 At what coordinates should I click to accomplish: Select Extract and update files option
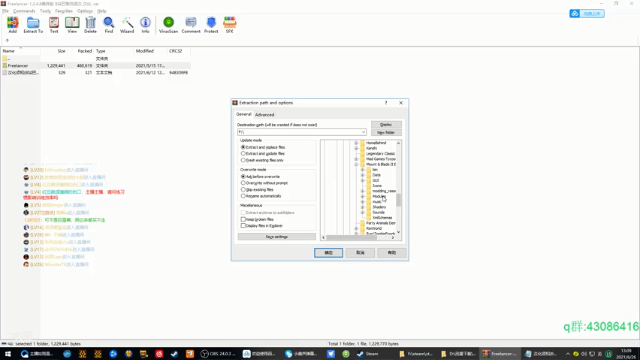[263, 153]
